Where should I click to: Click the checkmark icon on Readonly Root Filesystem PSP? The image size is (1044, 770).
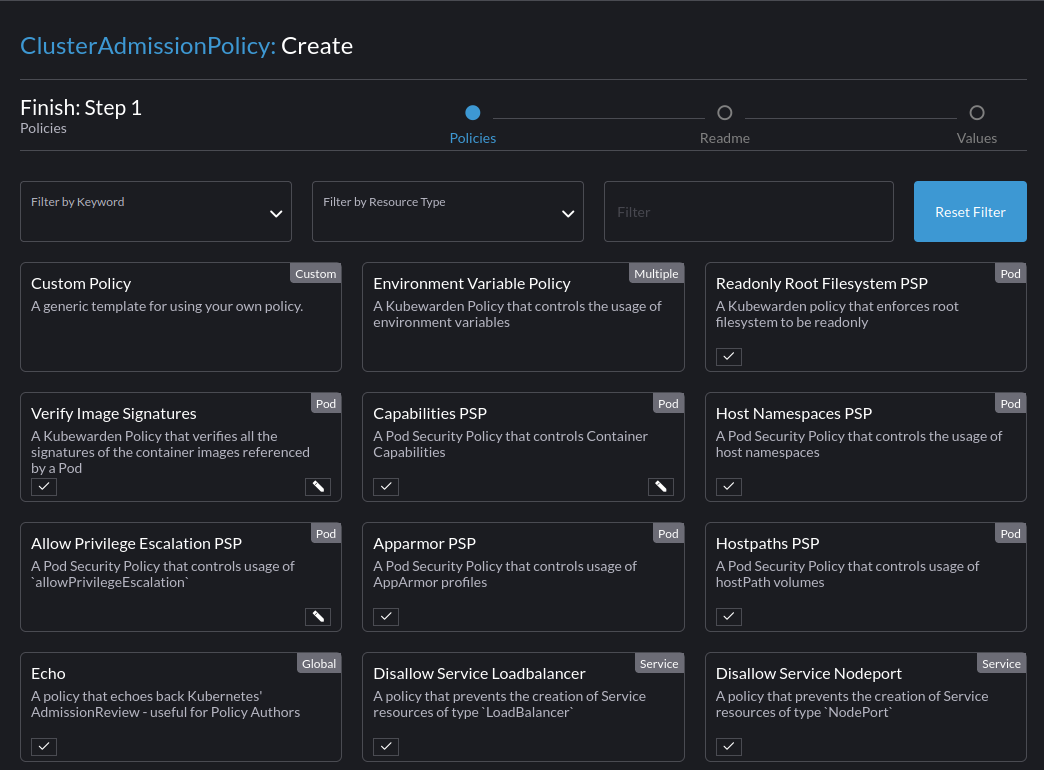pos(728,356)
